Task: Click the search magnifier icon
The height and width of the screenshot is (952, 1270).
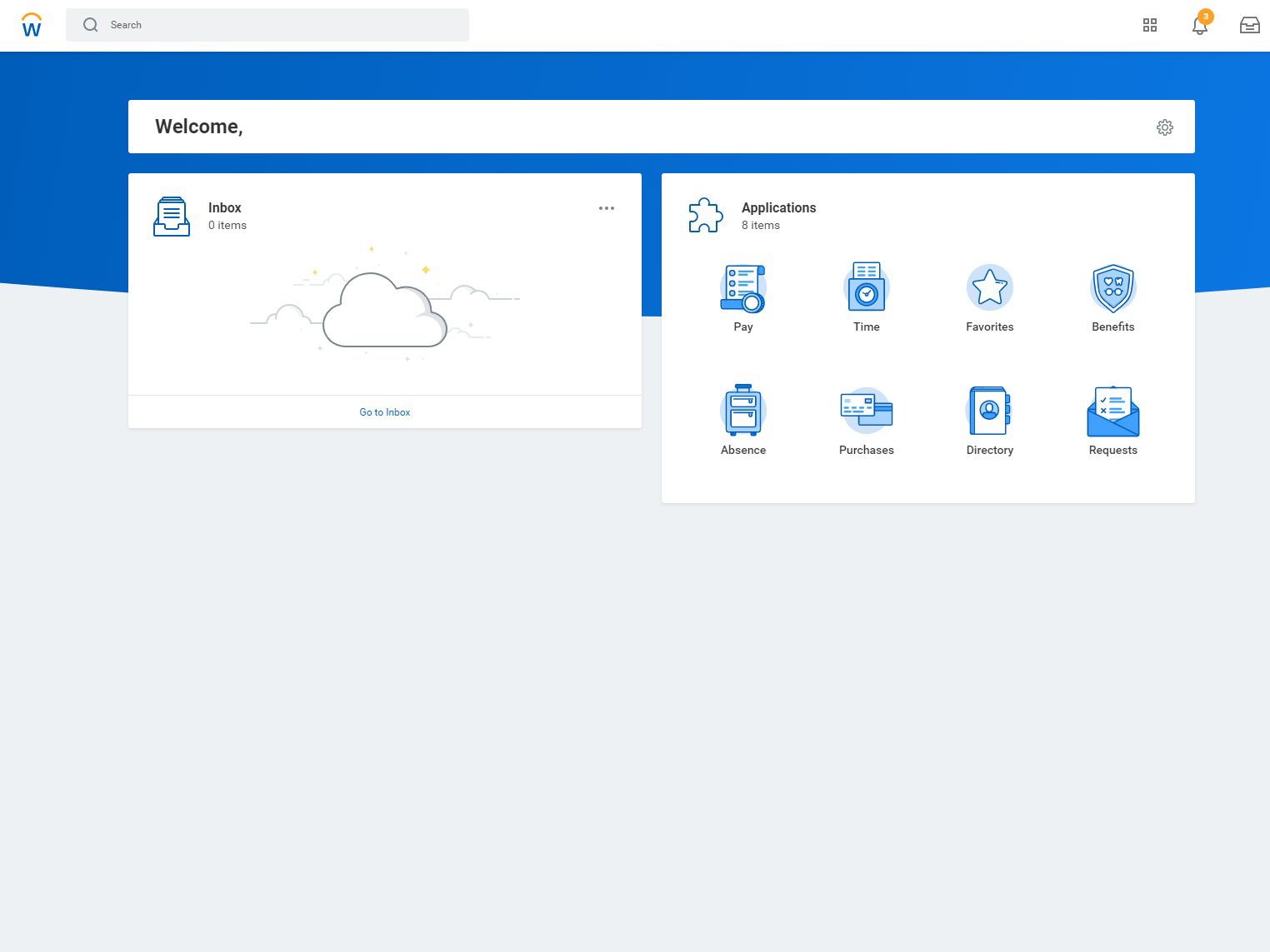Action: (x=90, y=25)
